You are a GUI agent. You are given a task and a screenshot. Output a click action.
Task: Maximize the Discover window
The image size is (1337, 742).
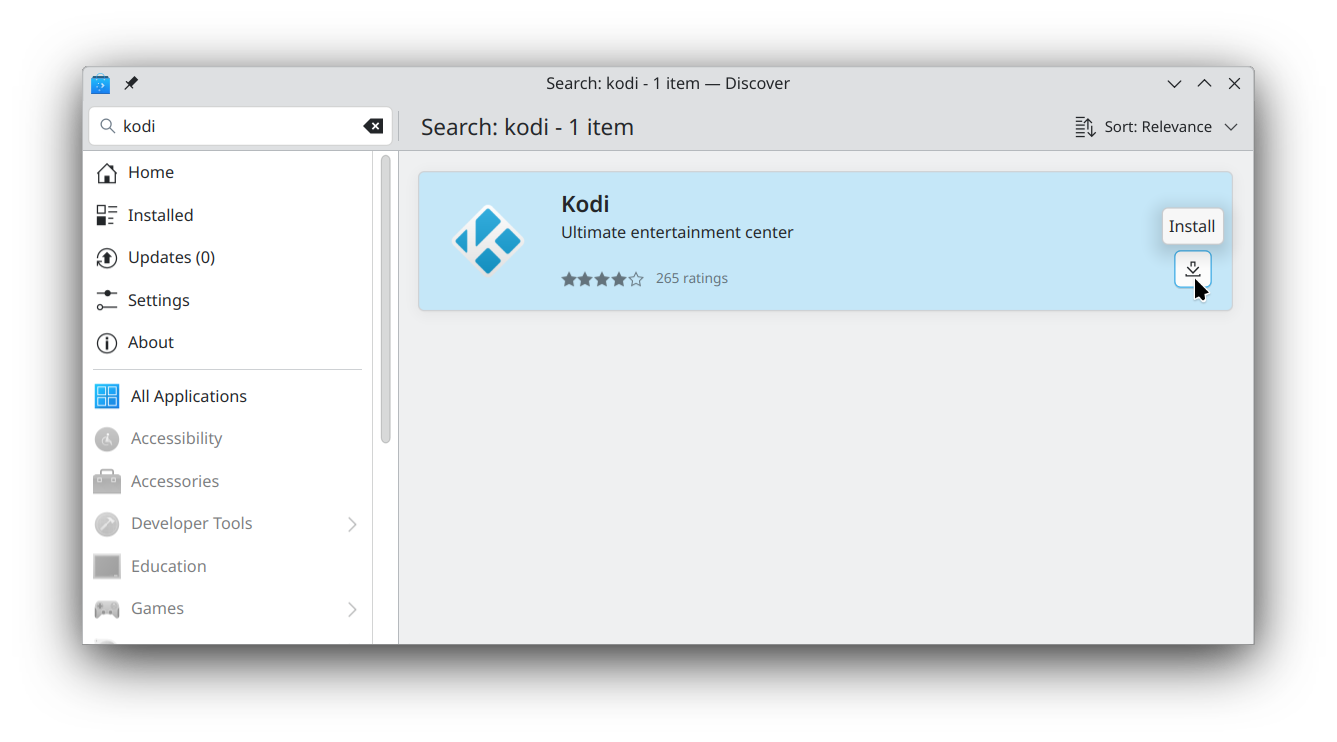pyautogui.click(x=1204, y=84)
